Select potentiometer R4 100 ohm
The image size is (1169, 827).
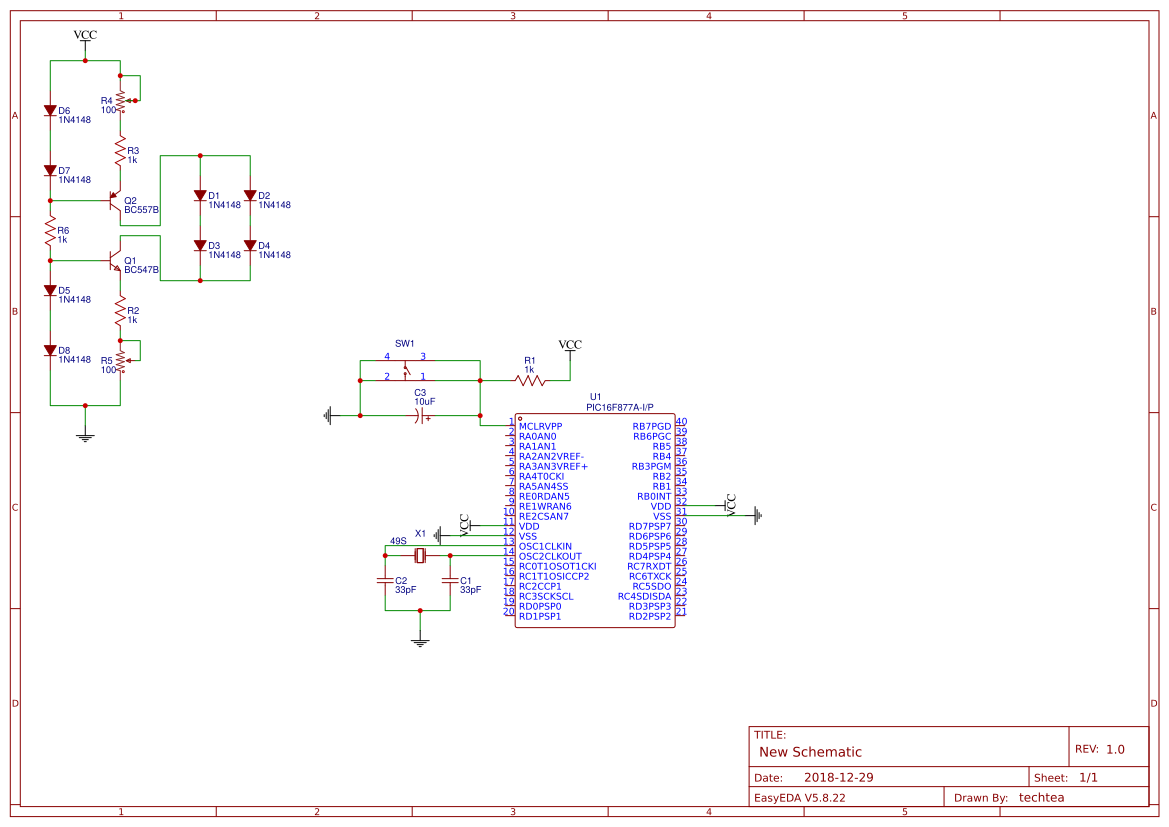click(x=122, y=101)
